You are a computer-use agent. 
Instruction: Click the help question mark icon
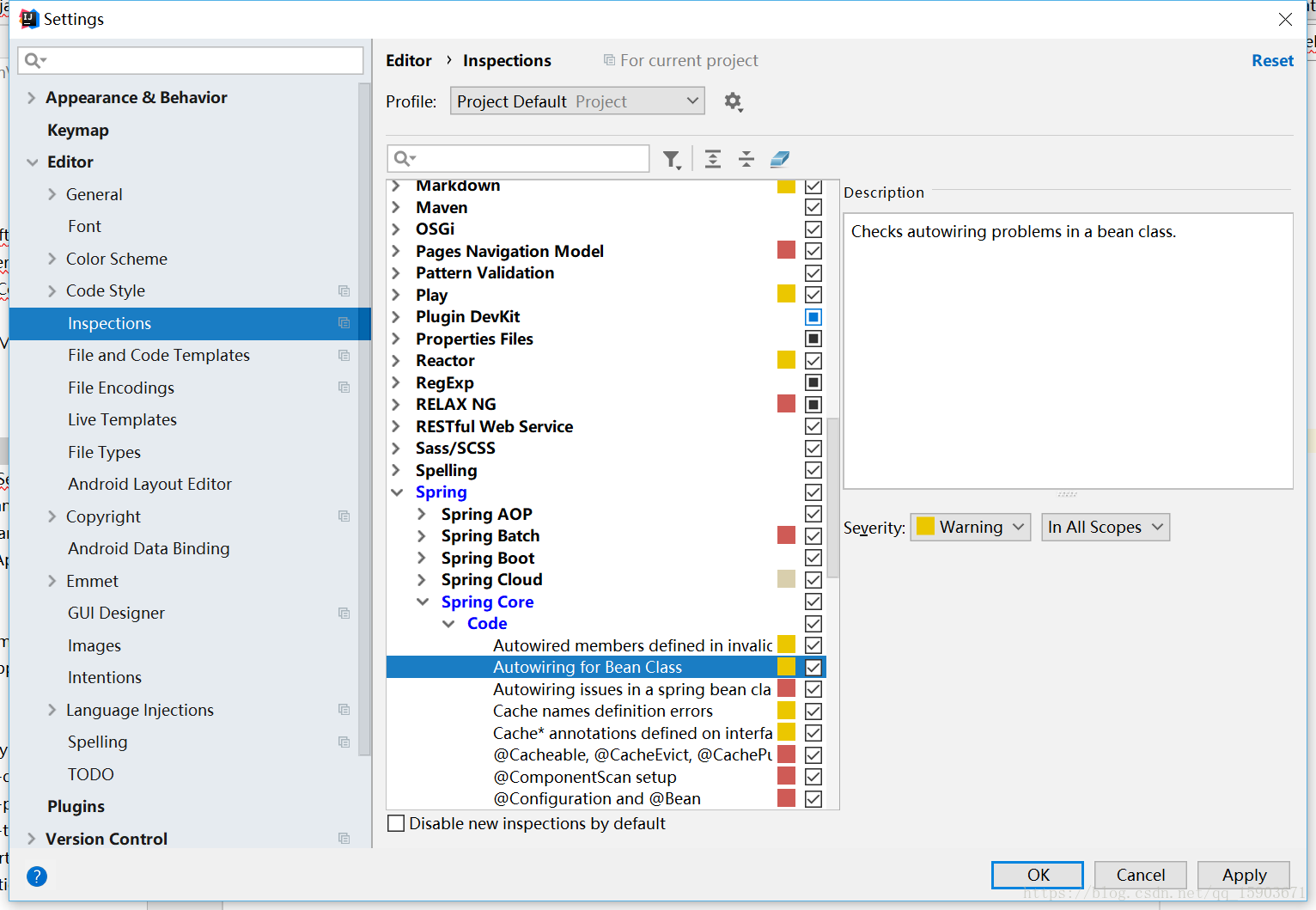[37, 876]
